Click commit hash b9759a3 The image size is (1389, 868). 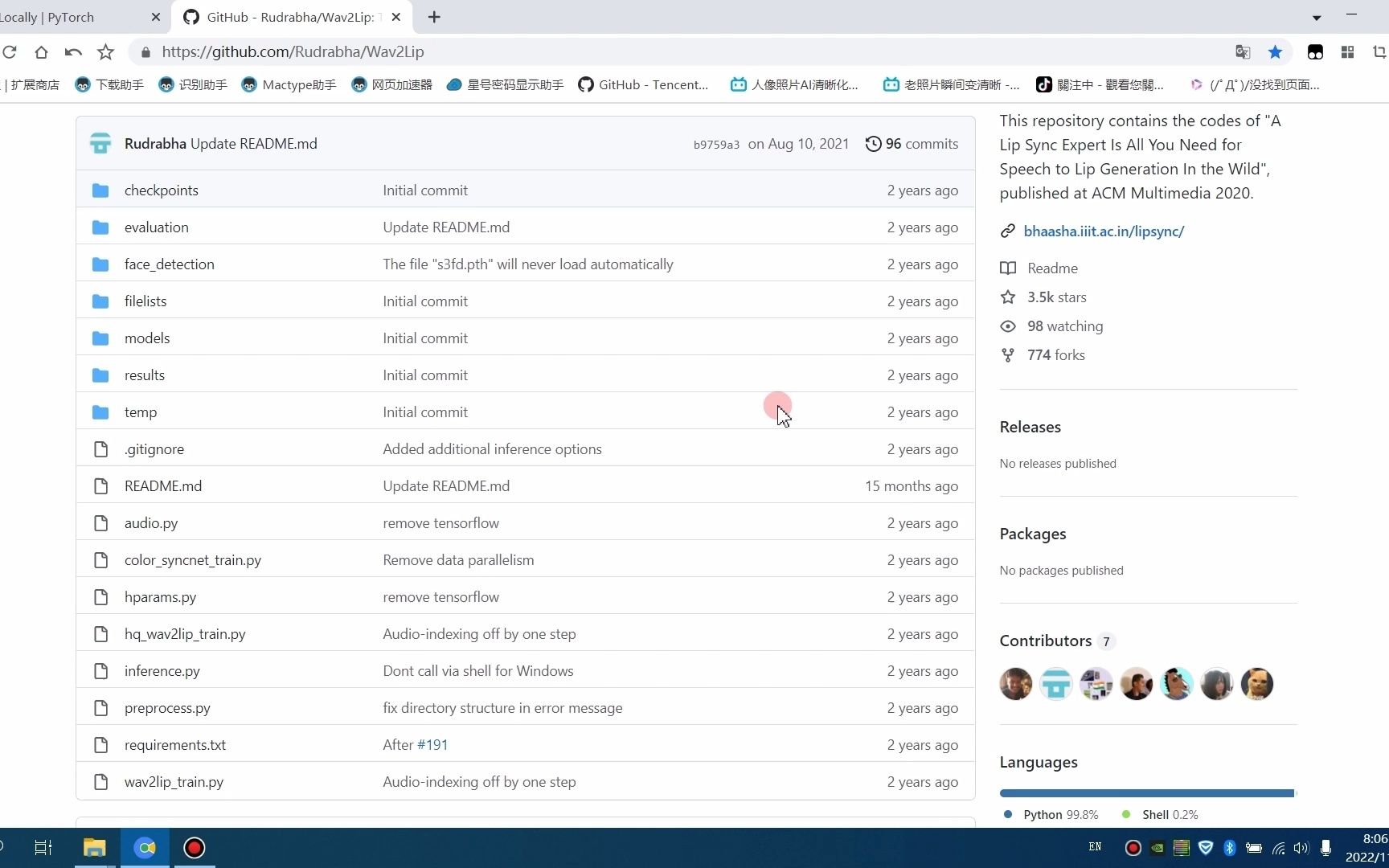716,145
